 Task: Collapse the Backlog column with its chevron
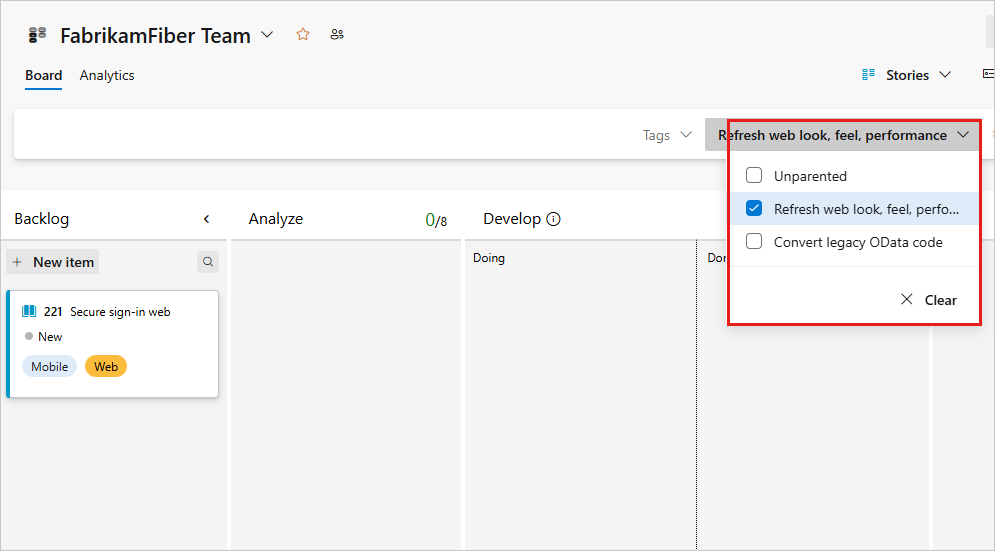tap(206, 219)
